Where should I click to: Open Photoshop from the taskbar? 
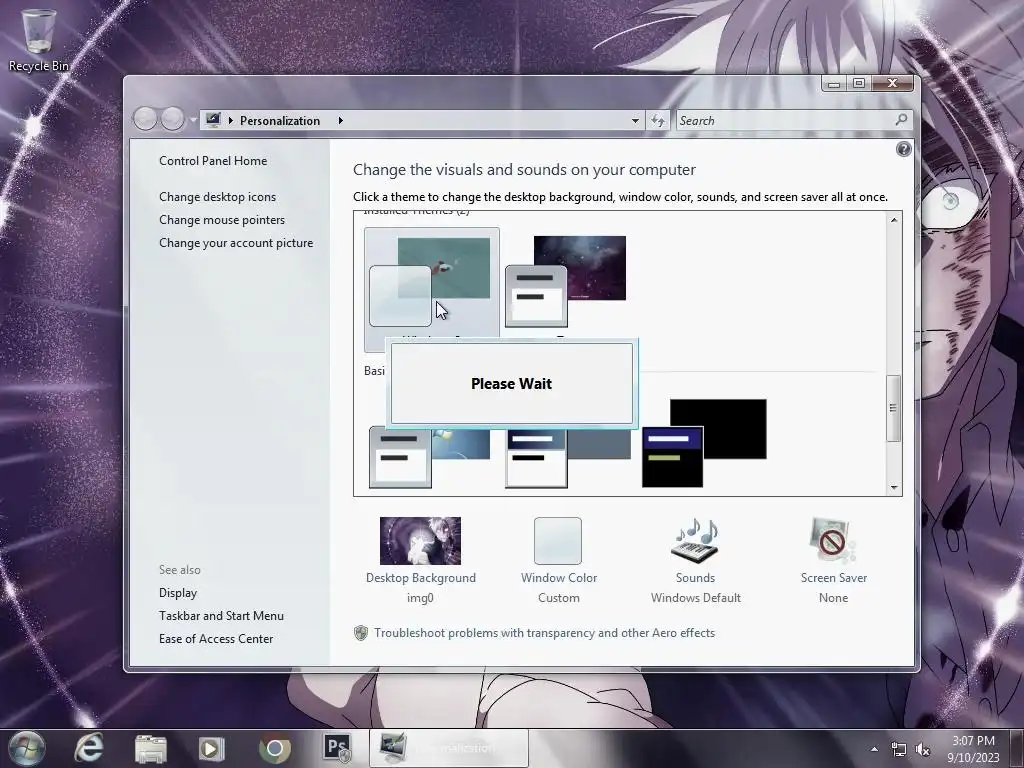pyautogui.click(x=338, y=748)
